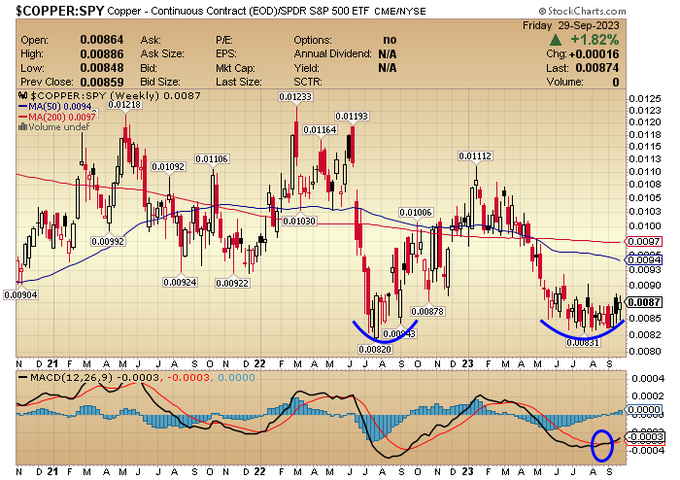
Task: Click the low label 0.00922
Action: (x=233, y=283)
